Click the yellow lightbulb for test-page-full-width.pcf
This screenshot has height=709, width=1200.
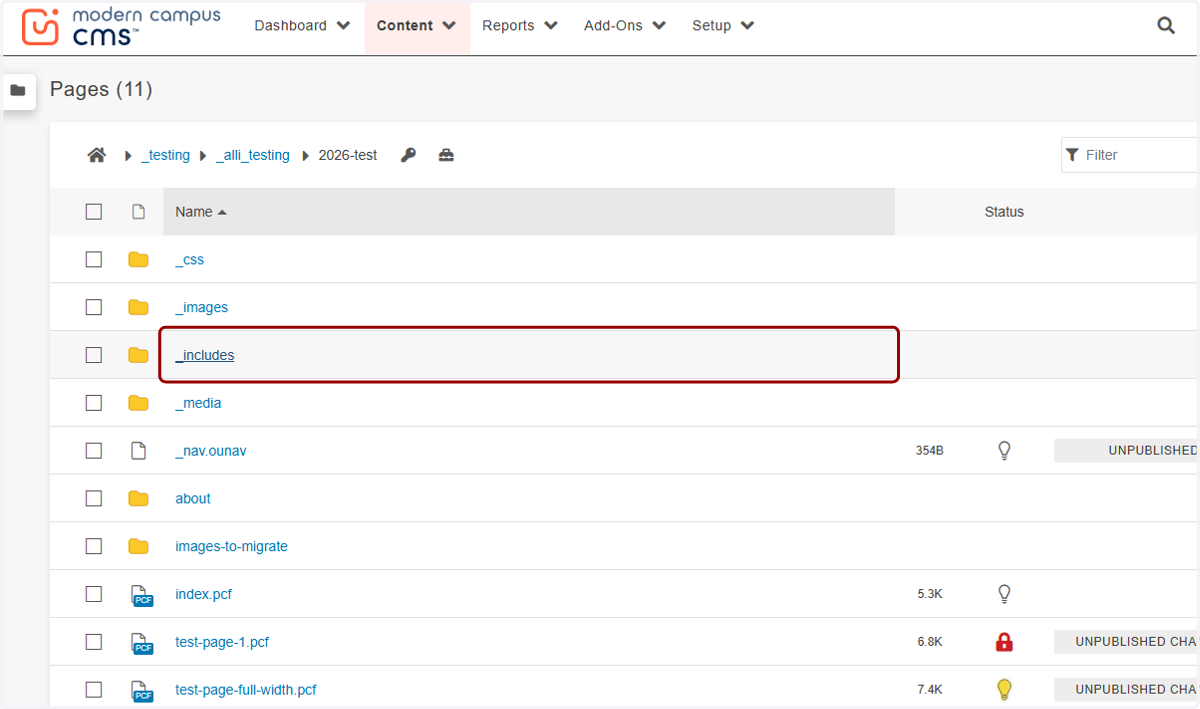(x=1005, y=689)
